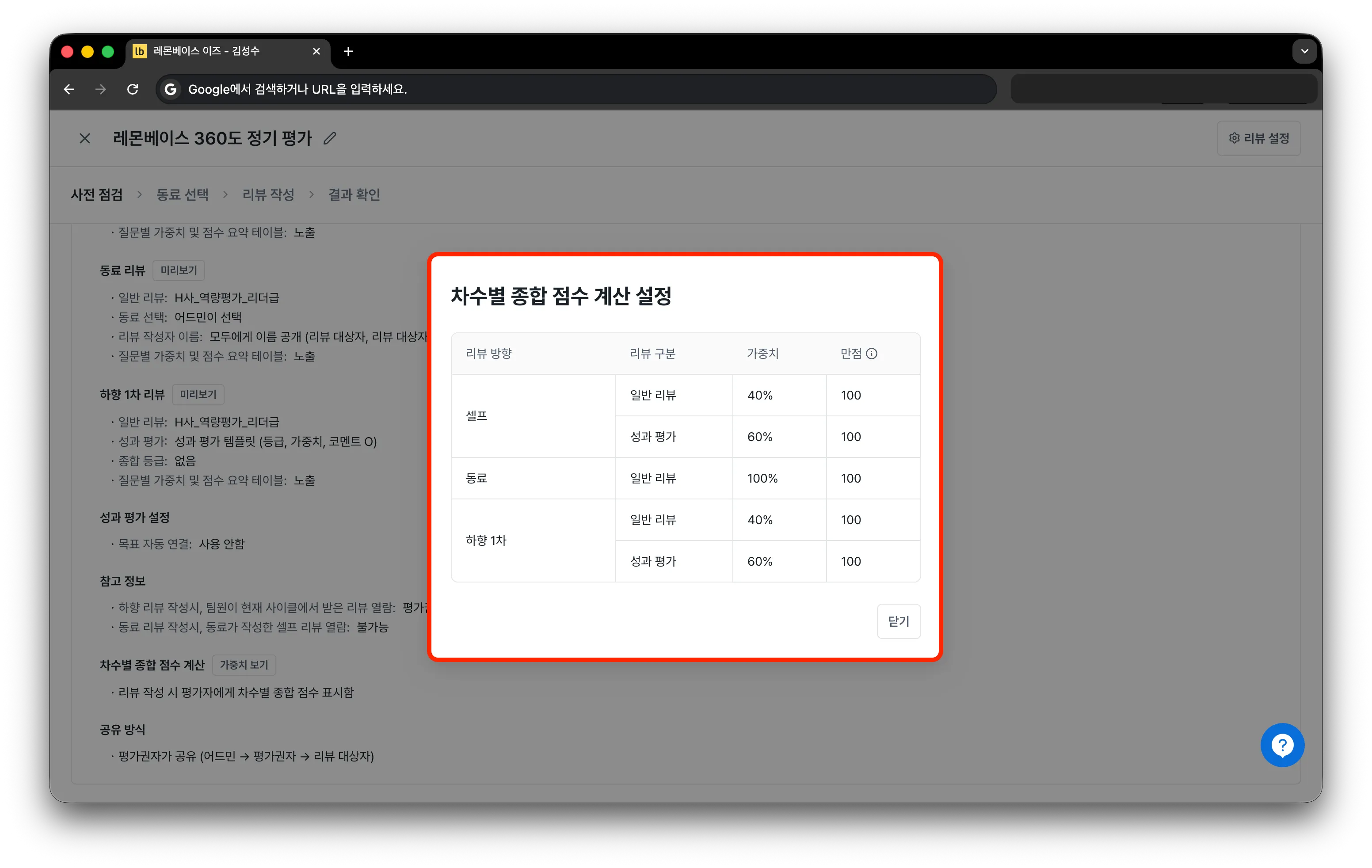Click the browser back arrow
This screenshot has height=868, width=1372.
(69, 89)
